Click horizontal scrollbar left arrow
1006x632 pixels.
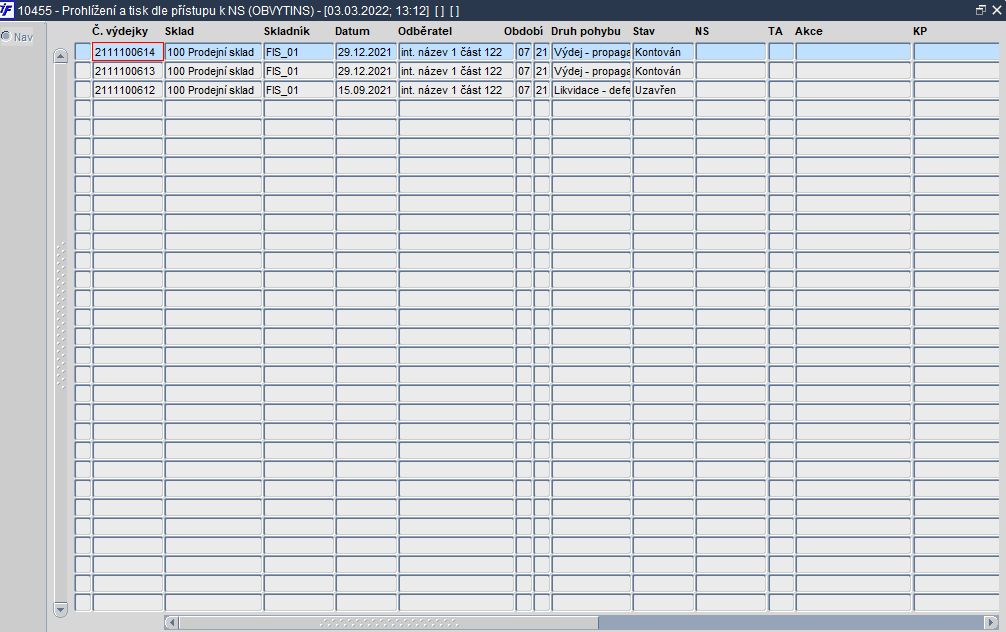171,622
